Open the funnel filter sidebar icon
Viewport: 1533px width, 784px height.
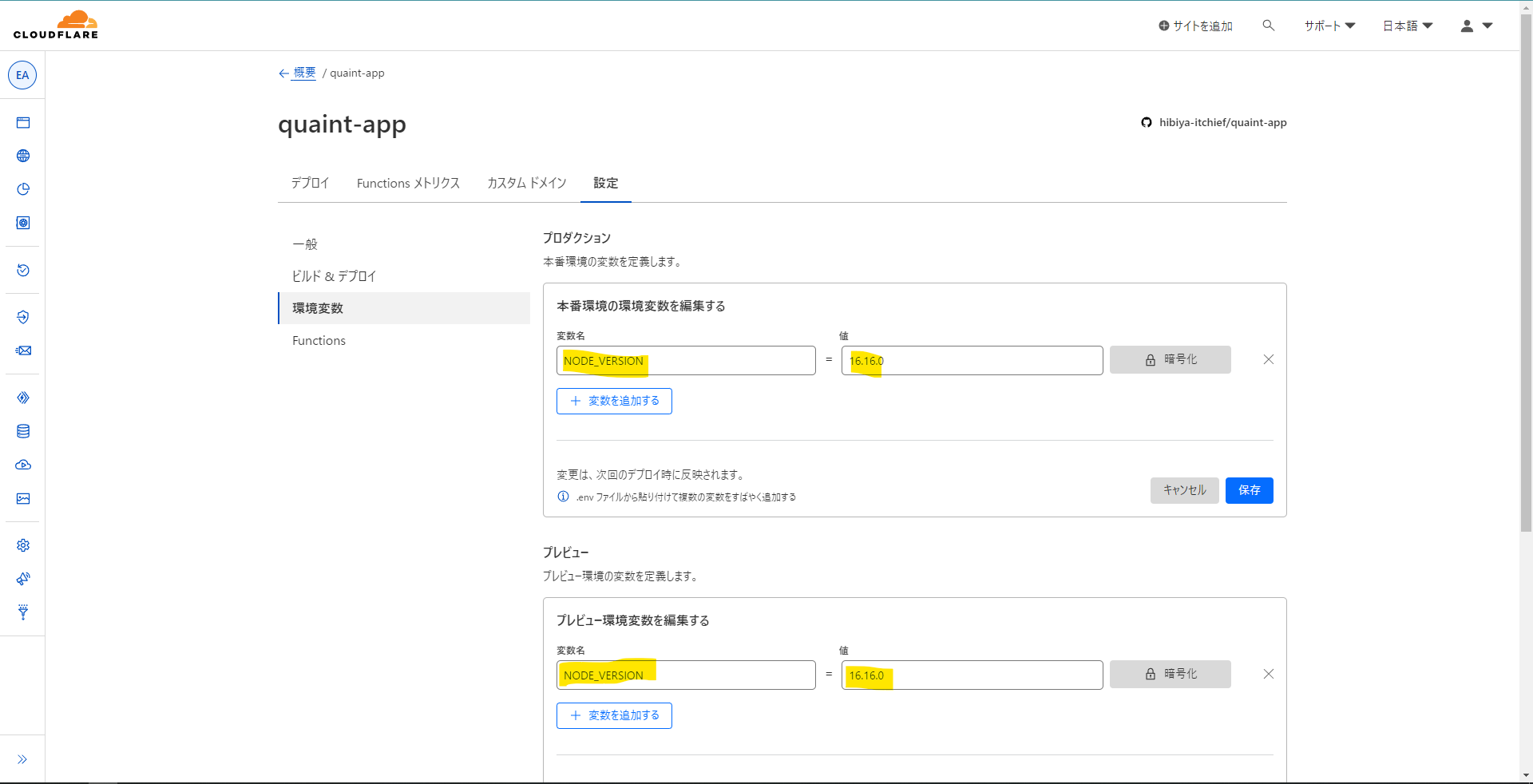[x=23, y=612]
